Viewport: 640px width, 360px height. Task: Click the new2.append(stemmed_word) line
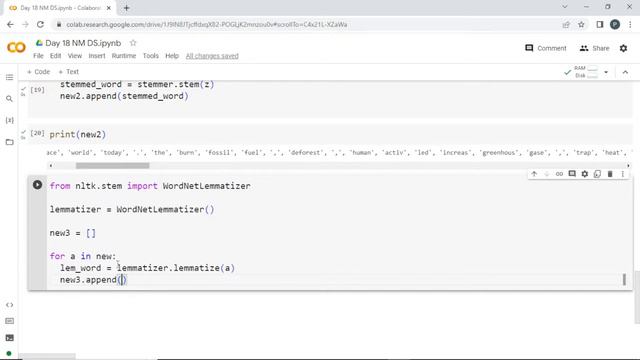[124, 96]
